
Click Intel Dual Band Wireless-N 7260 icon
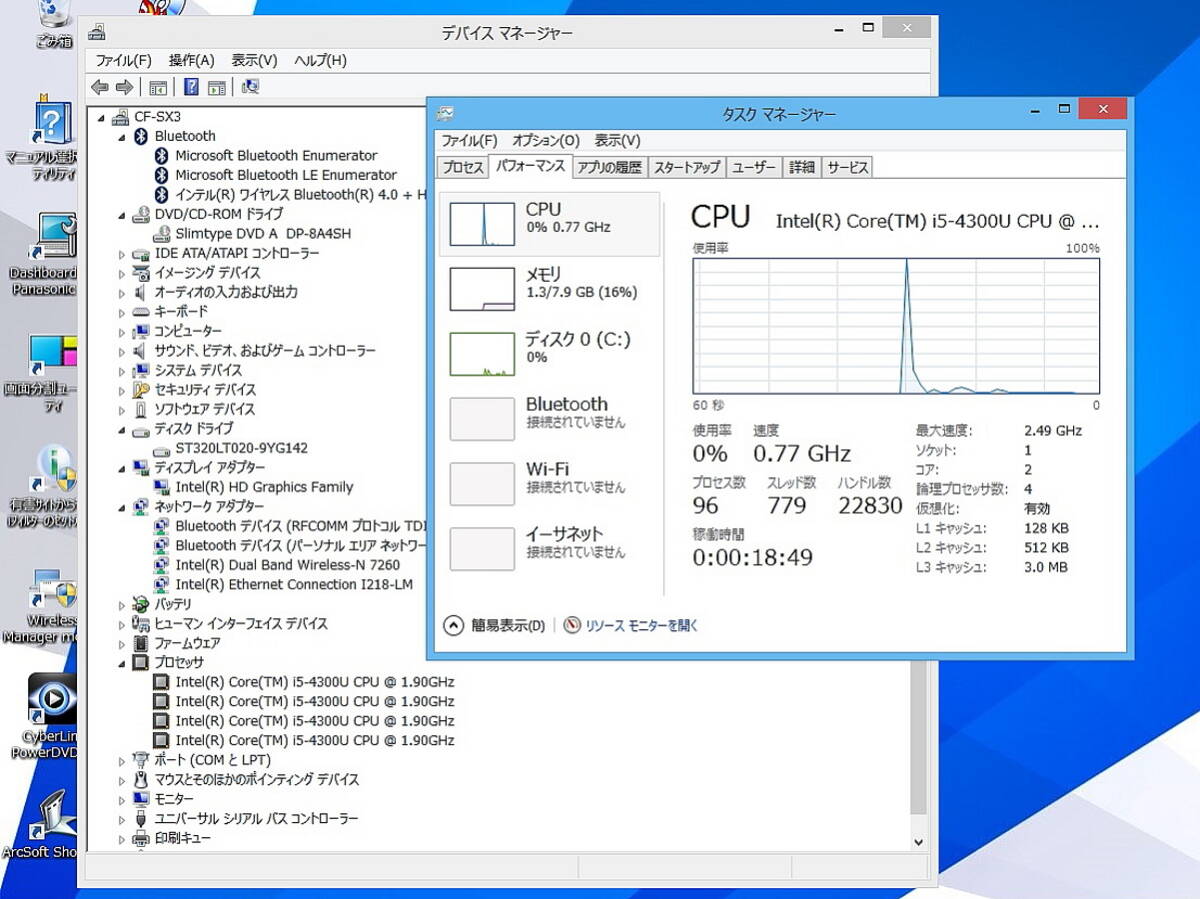(161, 566)
